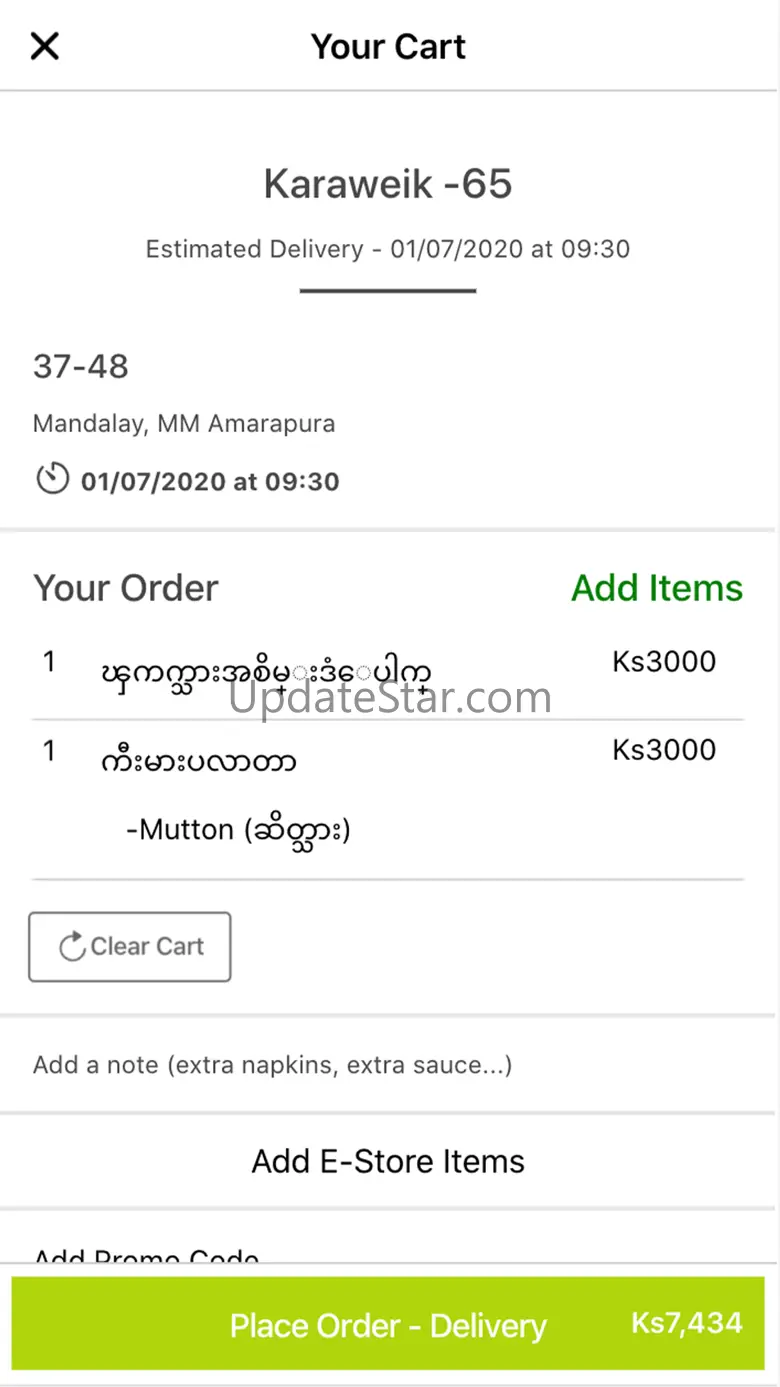The height and width of the screenshot is (1387, 780).
Task: Tap the 37-48 delivery address
Action: 81,367
